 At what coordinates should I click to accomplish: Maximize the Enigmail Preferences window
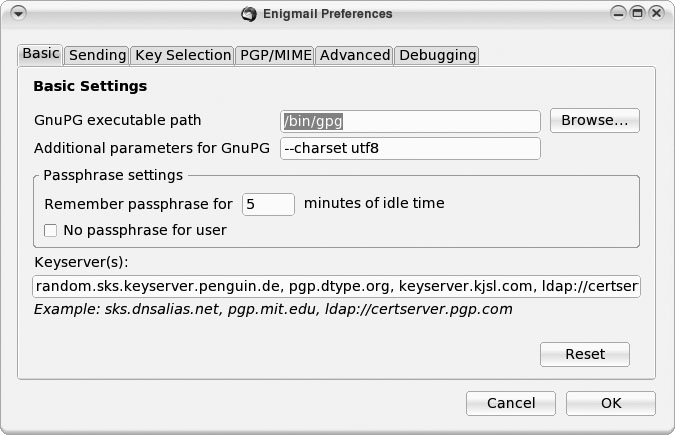coord(637,14)
